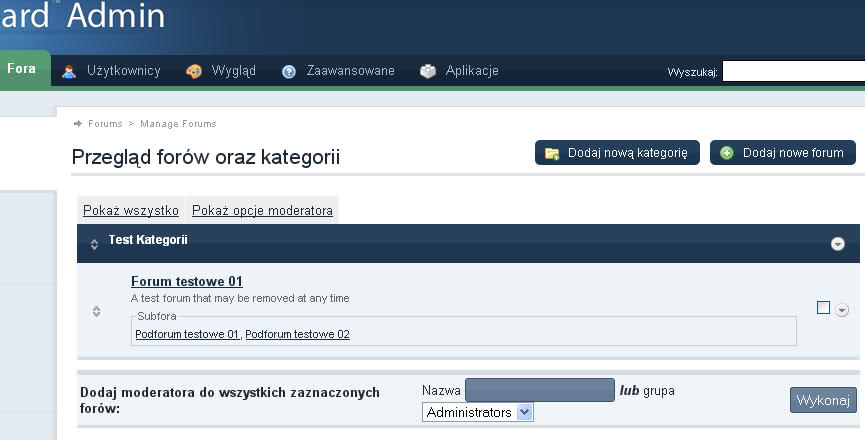Open the Forum testowe 01 link

(x=187, y=281)
